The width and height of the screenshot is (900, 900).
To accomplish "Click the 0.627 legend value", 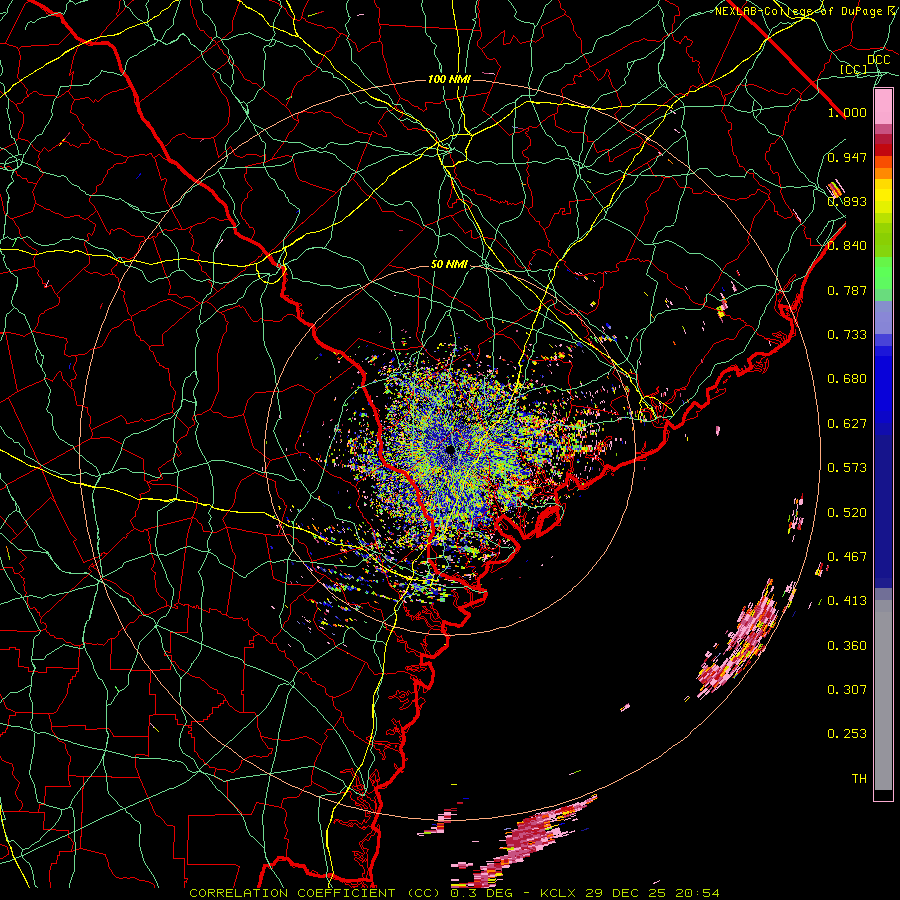I will tap(847, 424).
